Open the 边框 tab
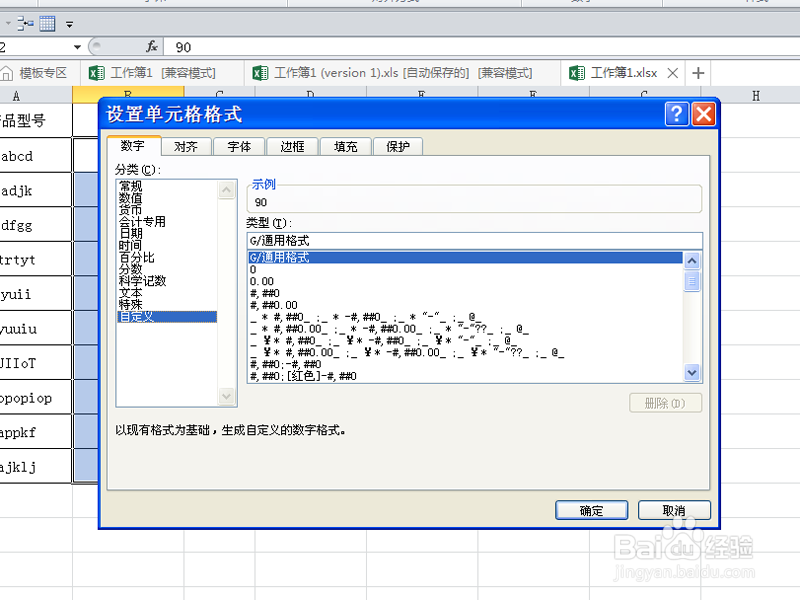This screenshot has height=600, width=800. (292, 146)
